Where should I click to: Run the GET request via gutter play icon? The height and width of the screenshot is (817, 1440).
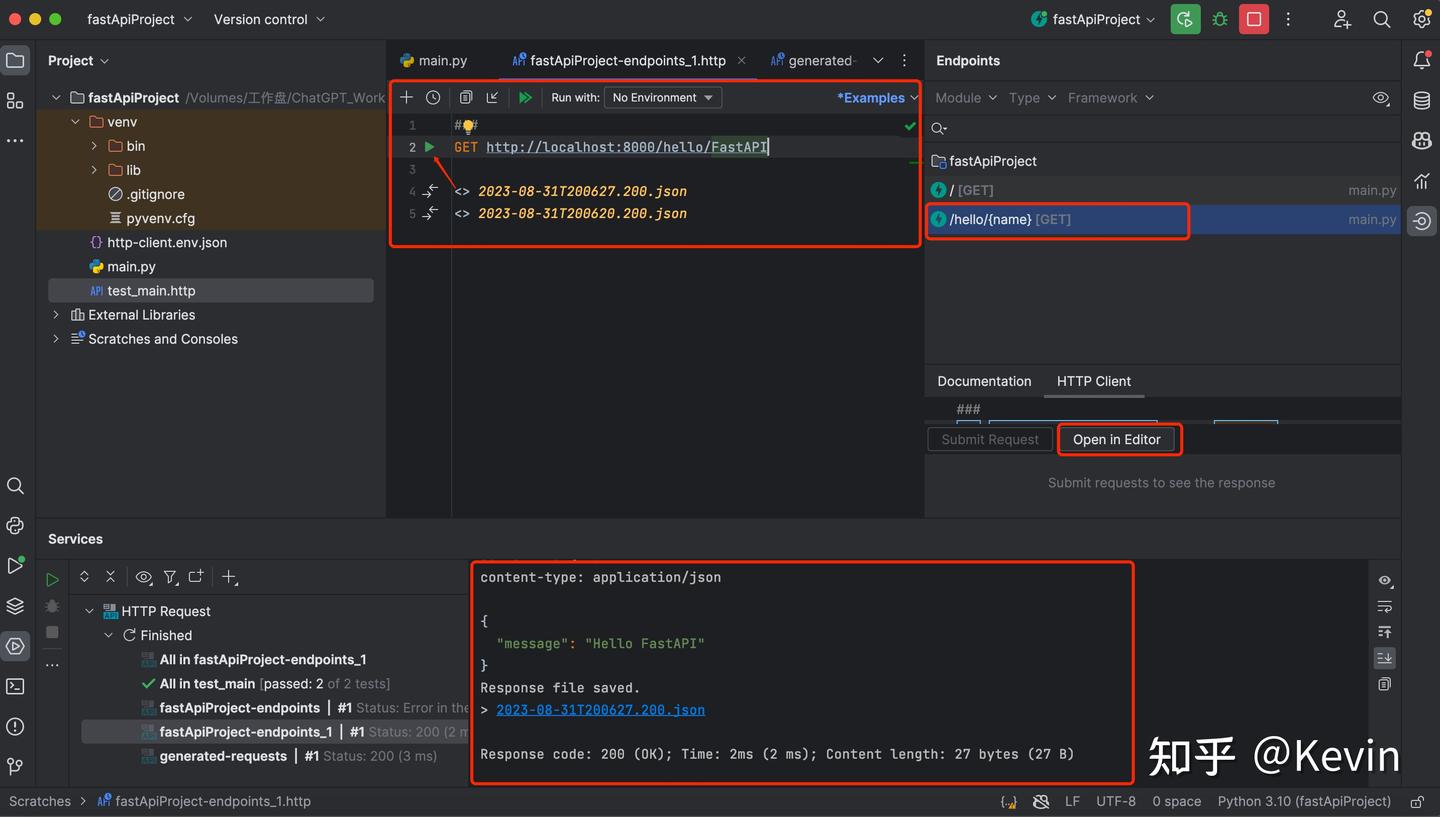[430, 146]
